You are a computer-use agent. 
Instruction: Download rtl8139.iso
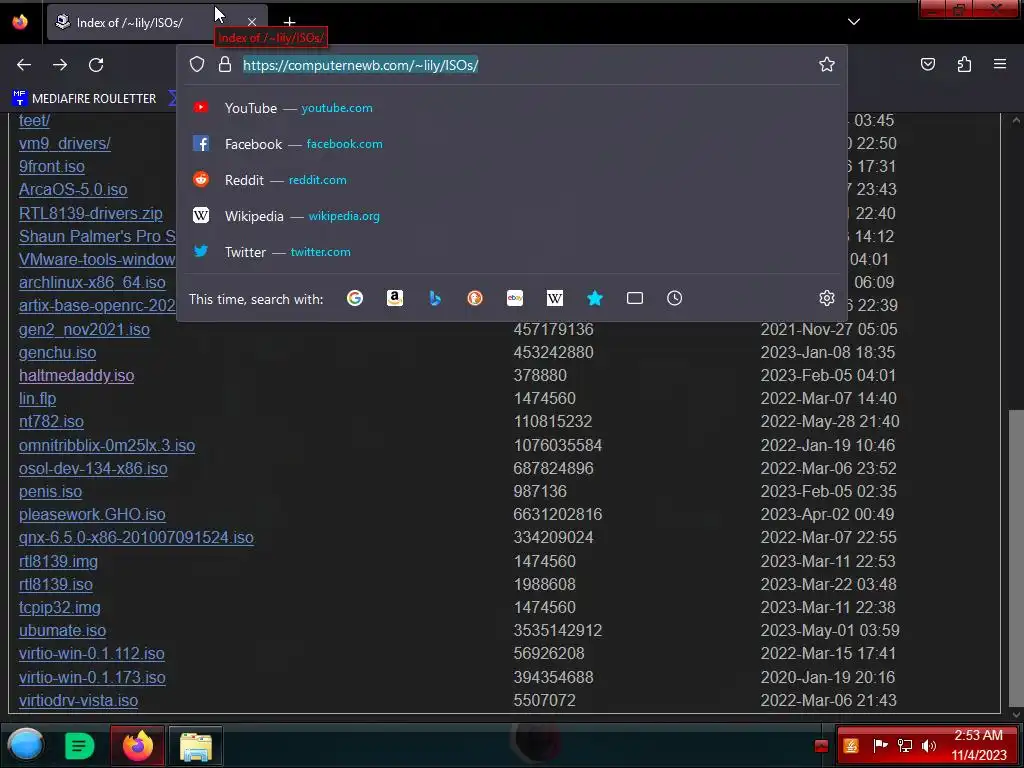click(x=56, y=584)
